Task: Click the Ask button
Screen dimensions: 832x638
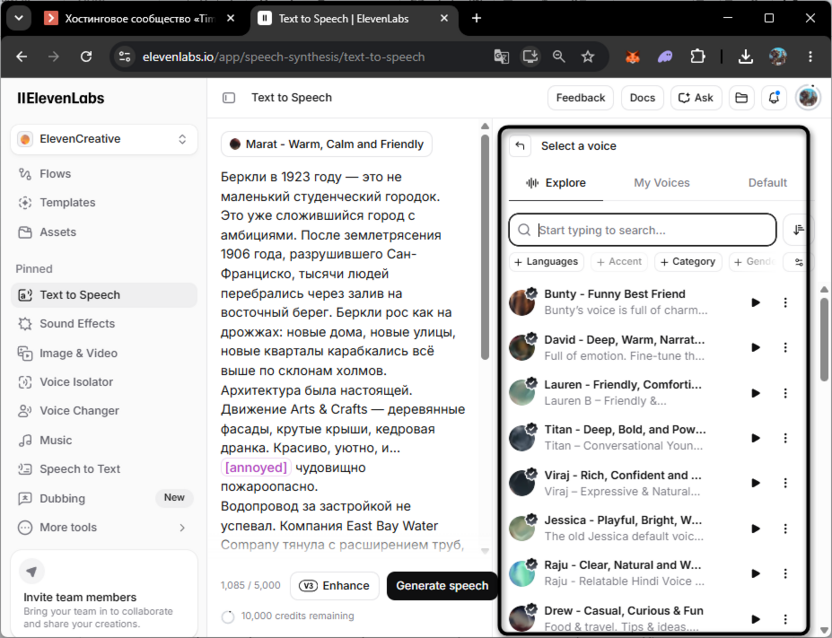Action: point(696,98)
